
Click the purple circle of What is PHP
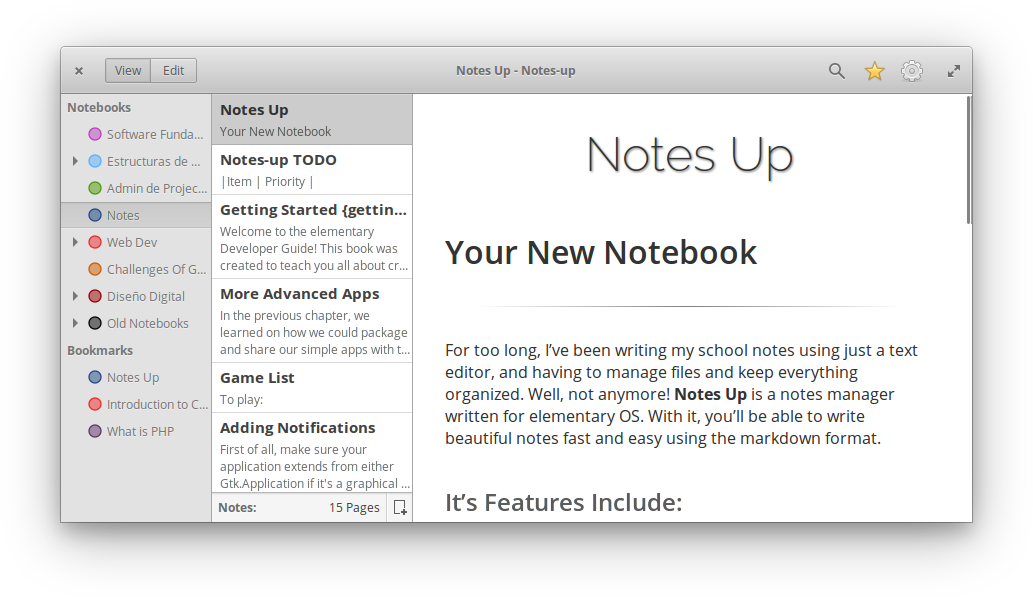pyautogui.click(x=95, y=432)
